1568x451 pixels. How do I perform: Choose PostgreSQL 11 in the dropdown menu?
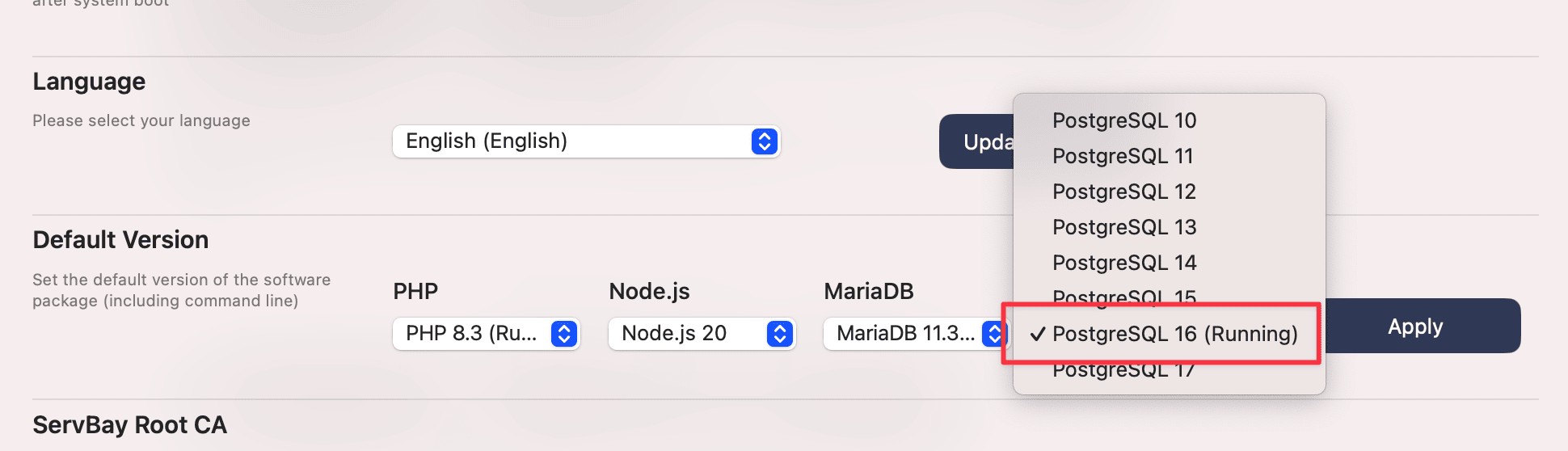click(x=1169, y=156)
